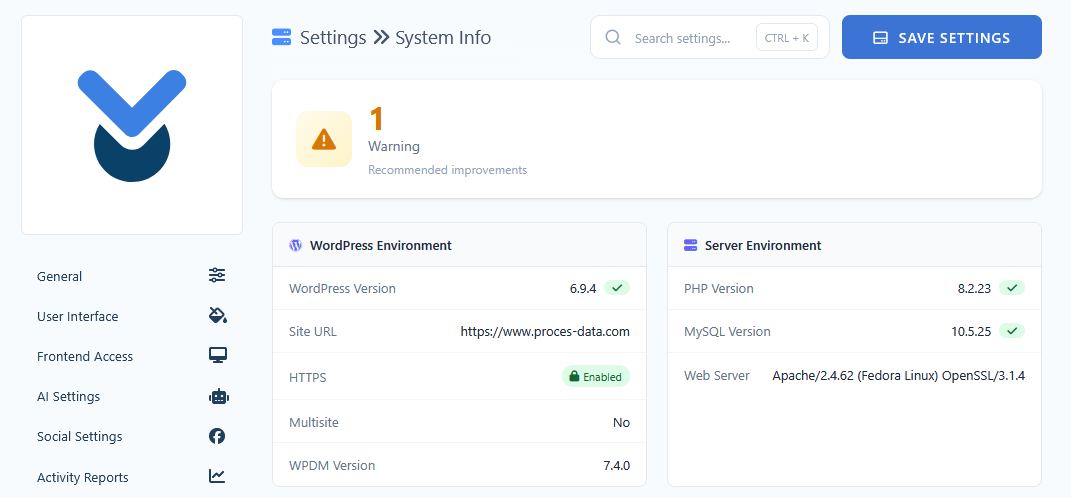Viewport: 1071px width, 498px height.
Task: Click the server icon beside Settings heading
Action: tap(281, 37)
